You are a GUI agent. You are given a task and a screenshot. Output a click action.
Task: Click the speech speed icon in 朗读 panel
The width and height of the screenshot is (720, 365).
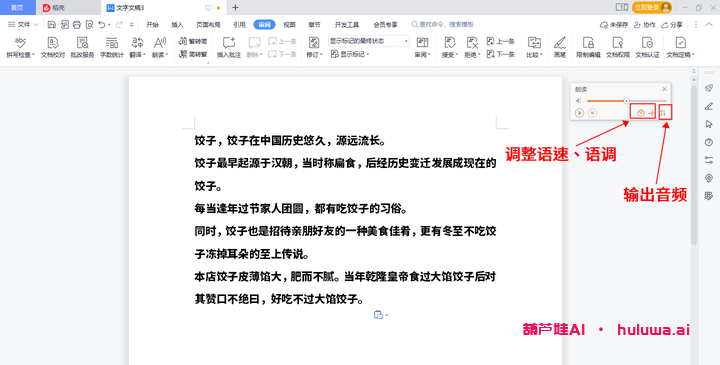[641, 112]
